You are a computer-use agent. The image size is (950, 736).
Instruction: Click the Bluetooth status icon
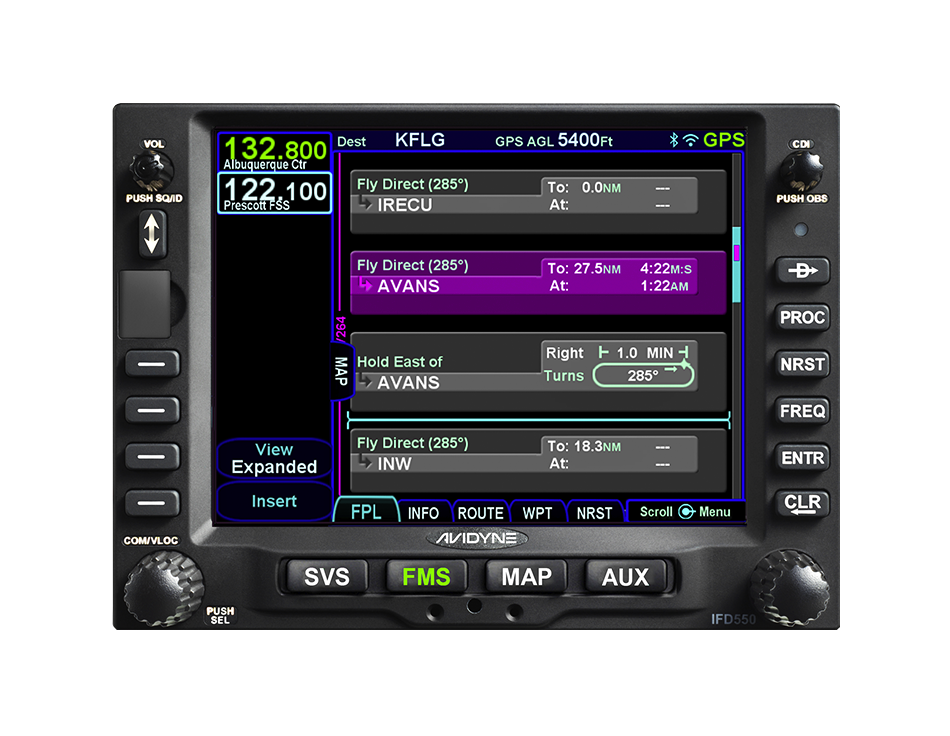tap(673, 140)
